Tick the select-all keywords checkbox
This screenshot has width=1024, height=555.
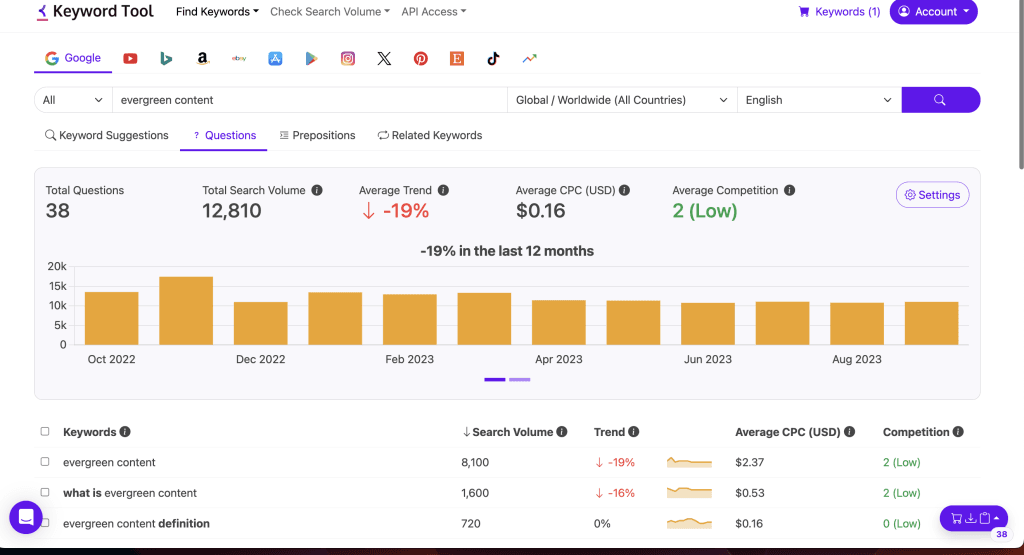(x=45, y=431)
